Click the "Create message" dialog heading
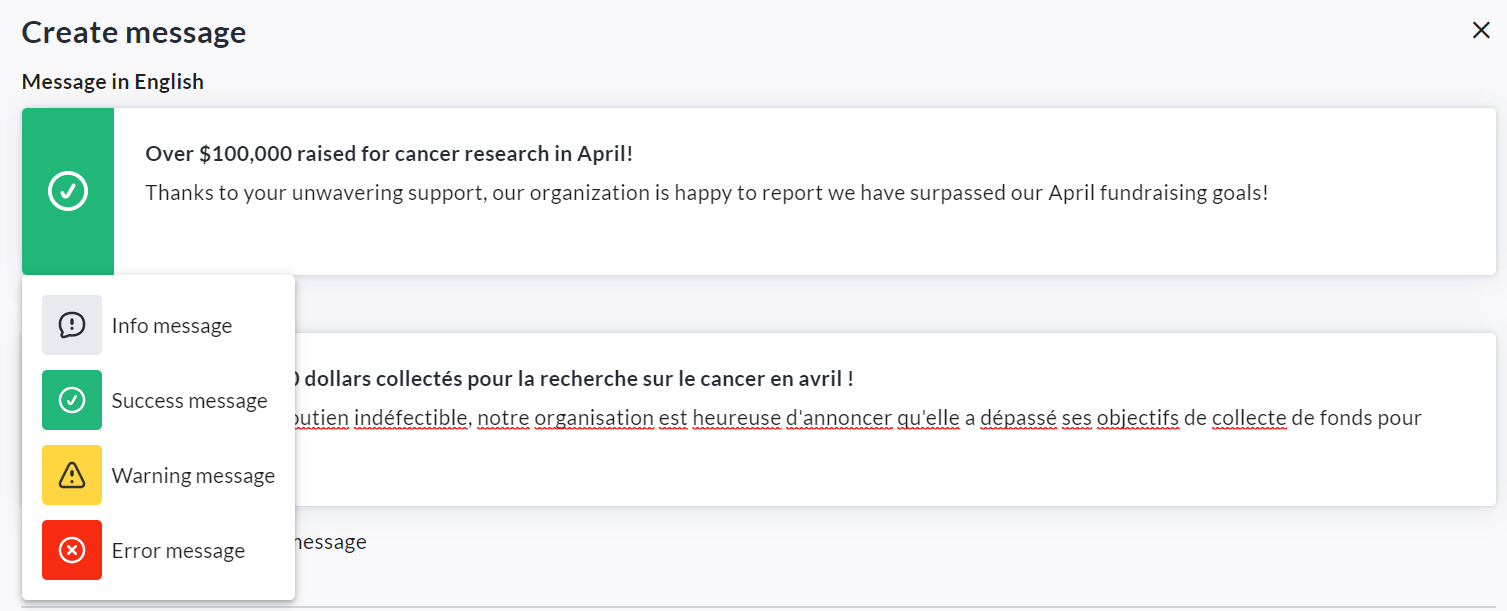 134,32
